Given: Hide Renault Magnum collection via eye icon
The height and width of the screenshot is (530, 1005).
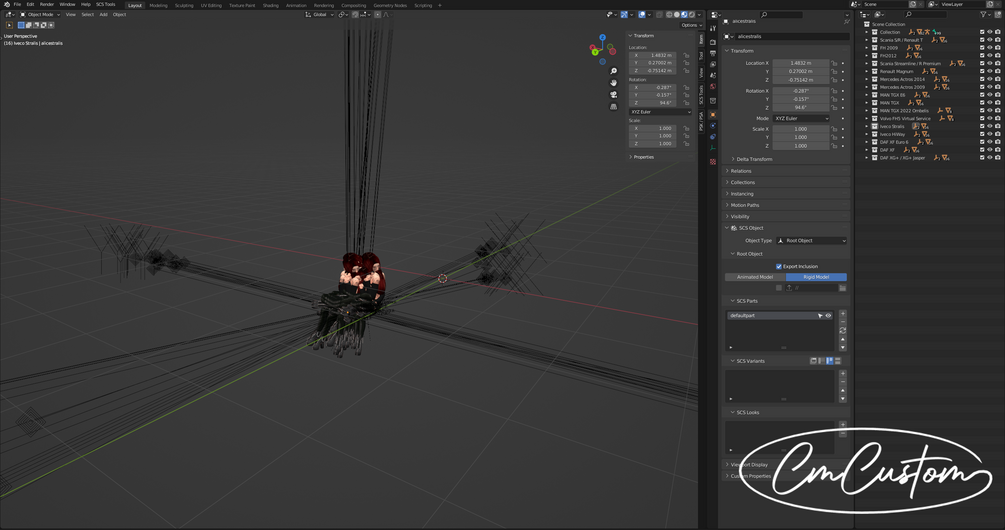Looking at the screenshot, I should 990,71.
